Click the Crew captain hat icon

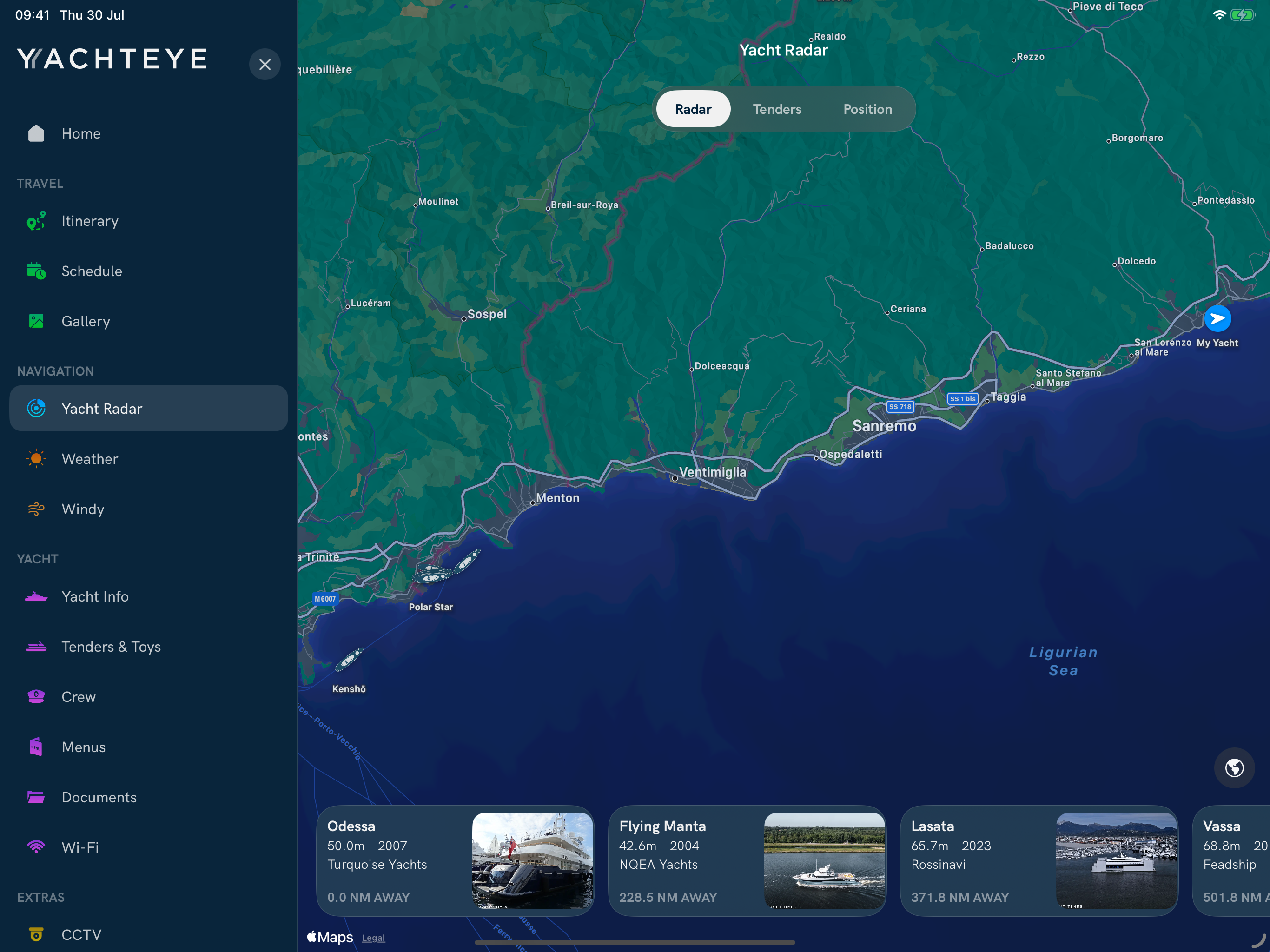[36, 696]
